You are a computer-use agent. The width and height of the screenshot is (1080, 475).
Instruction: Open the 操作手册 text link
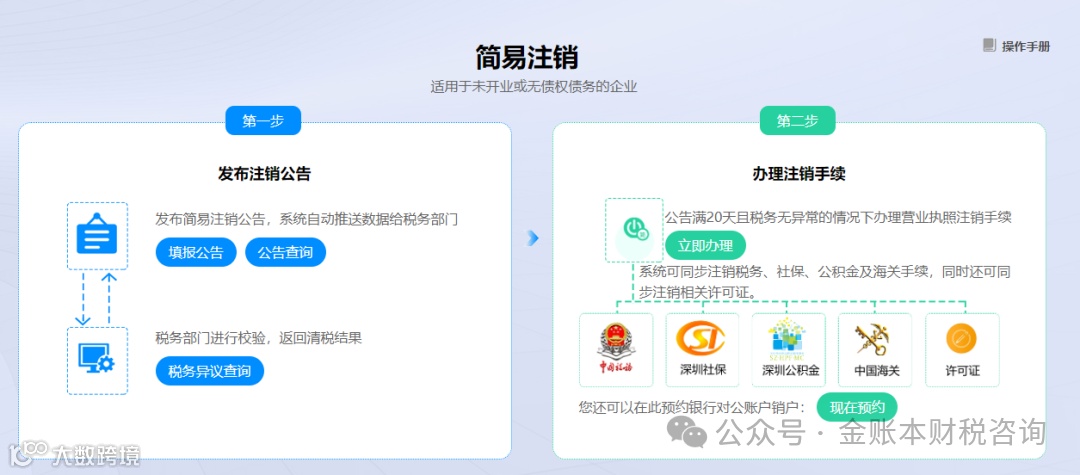[1026, 47]
